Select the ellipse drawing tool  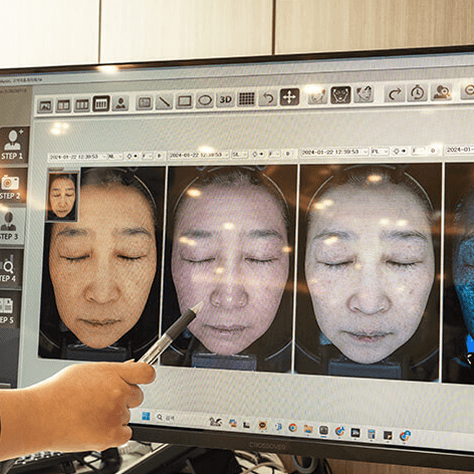(205, 100)
